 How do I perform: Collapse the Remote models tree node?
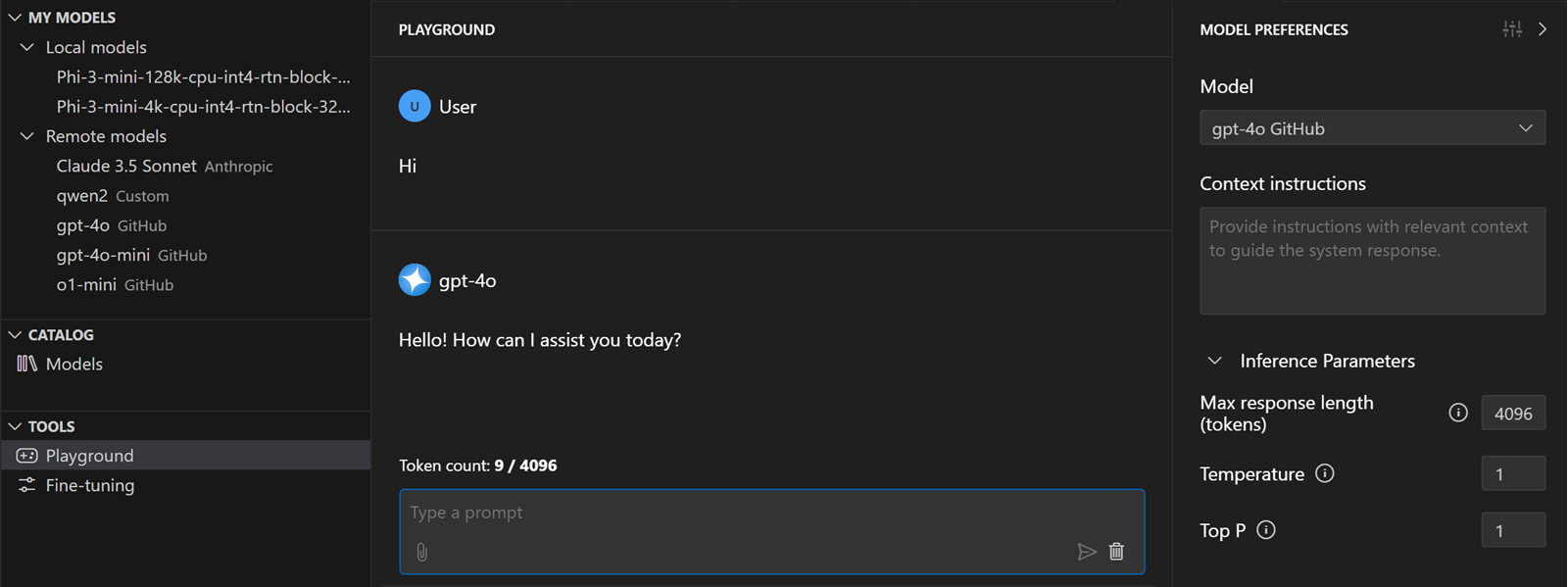click(x=27, y=136)
